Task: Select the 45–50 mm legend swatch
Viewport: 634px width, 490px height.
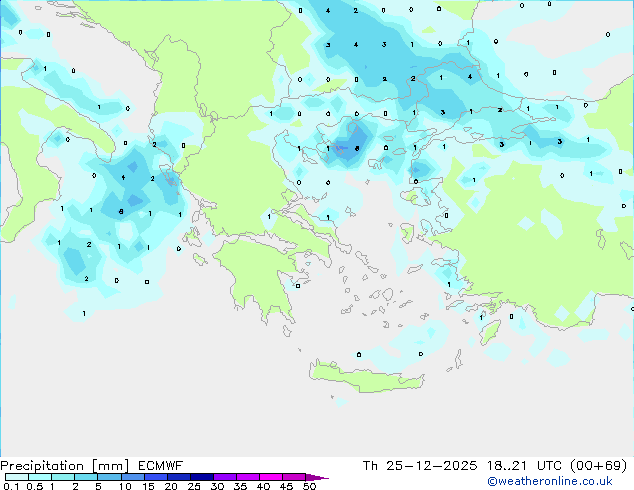Action: (x=294, y=477)
